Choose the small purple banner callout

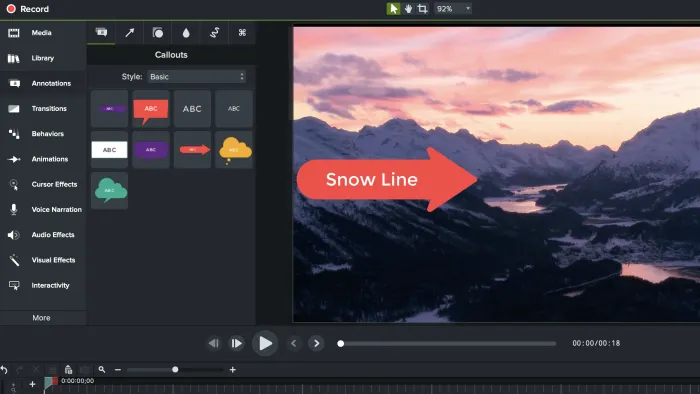click(109, 109)
